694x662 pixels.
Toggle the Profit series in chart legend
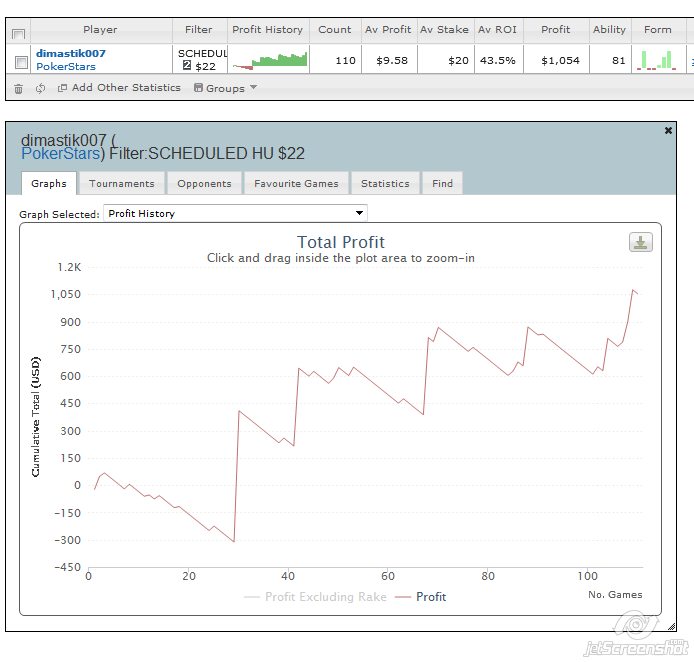[421, 597]
